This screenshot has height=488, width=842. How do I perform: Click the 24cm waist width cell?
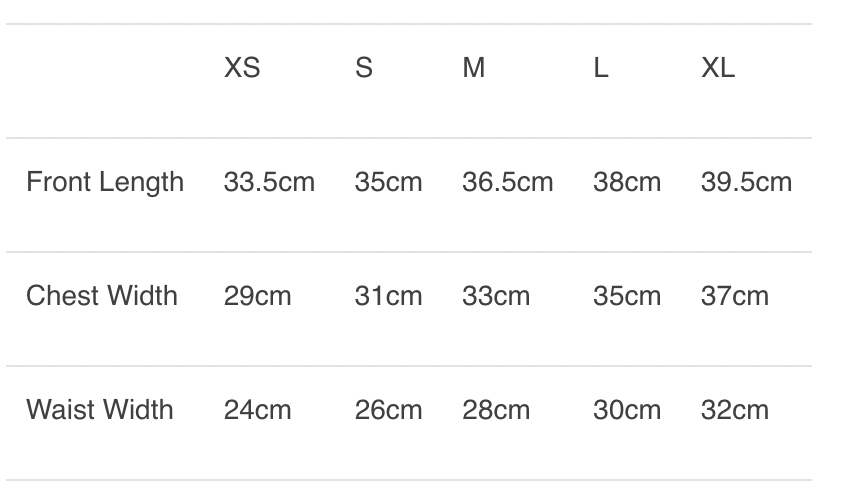pyautogui.click(x=257, y=410)
